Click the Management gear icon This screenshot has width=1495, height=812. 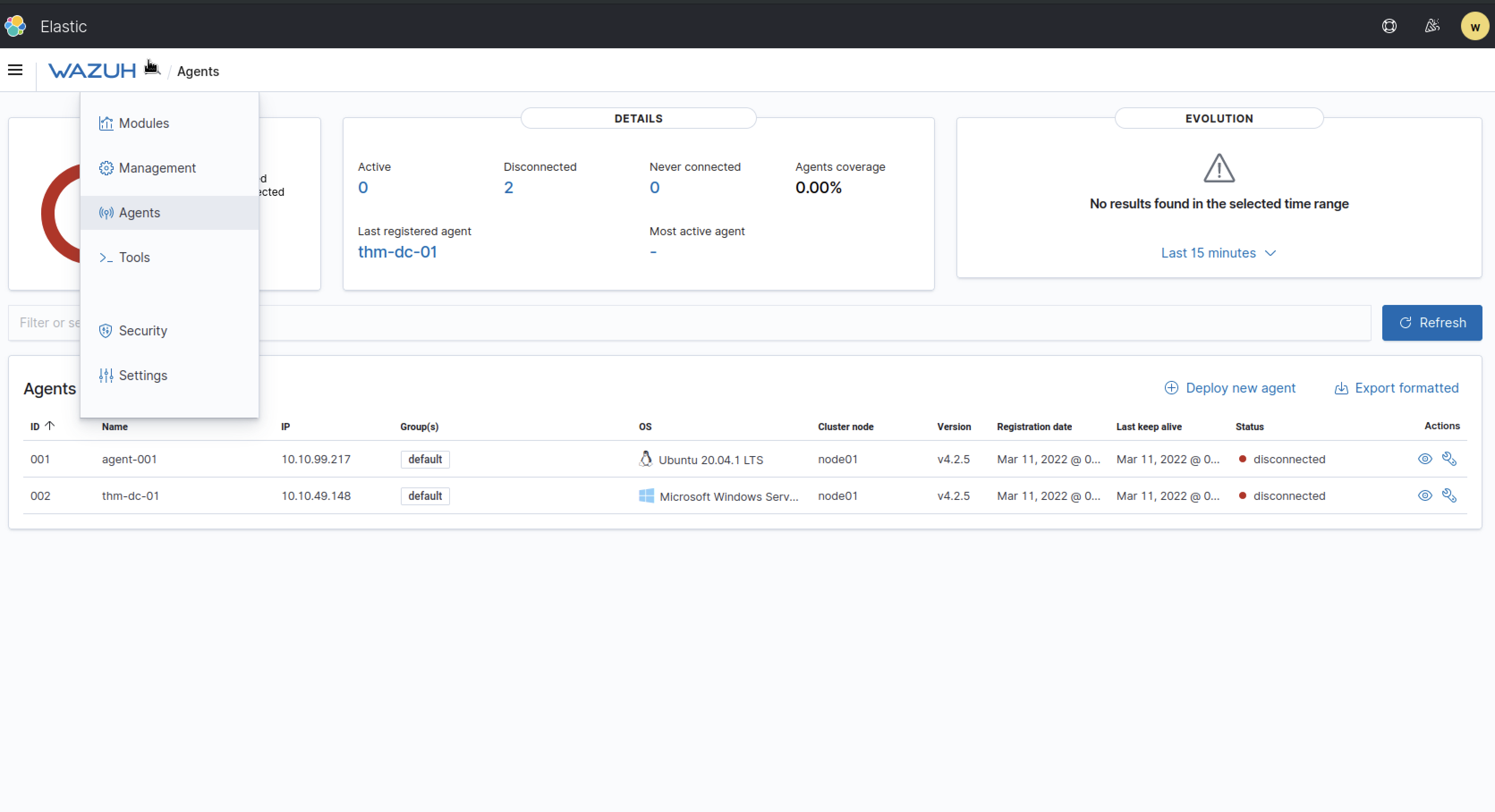[x=106, y=168]
